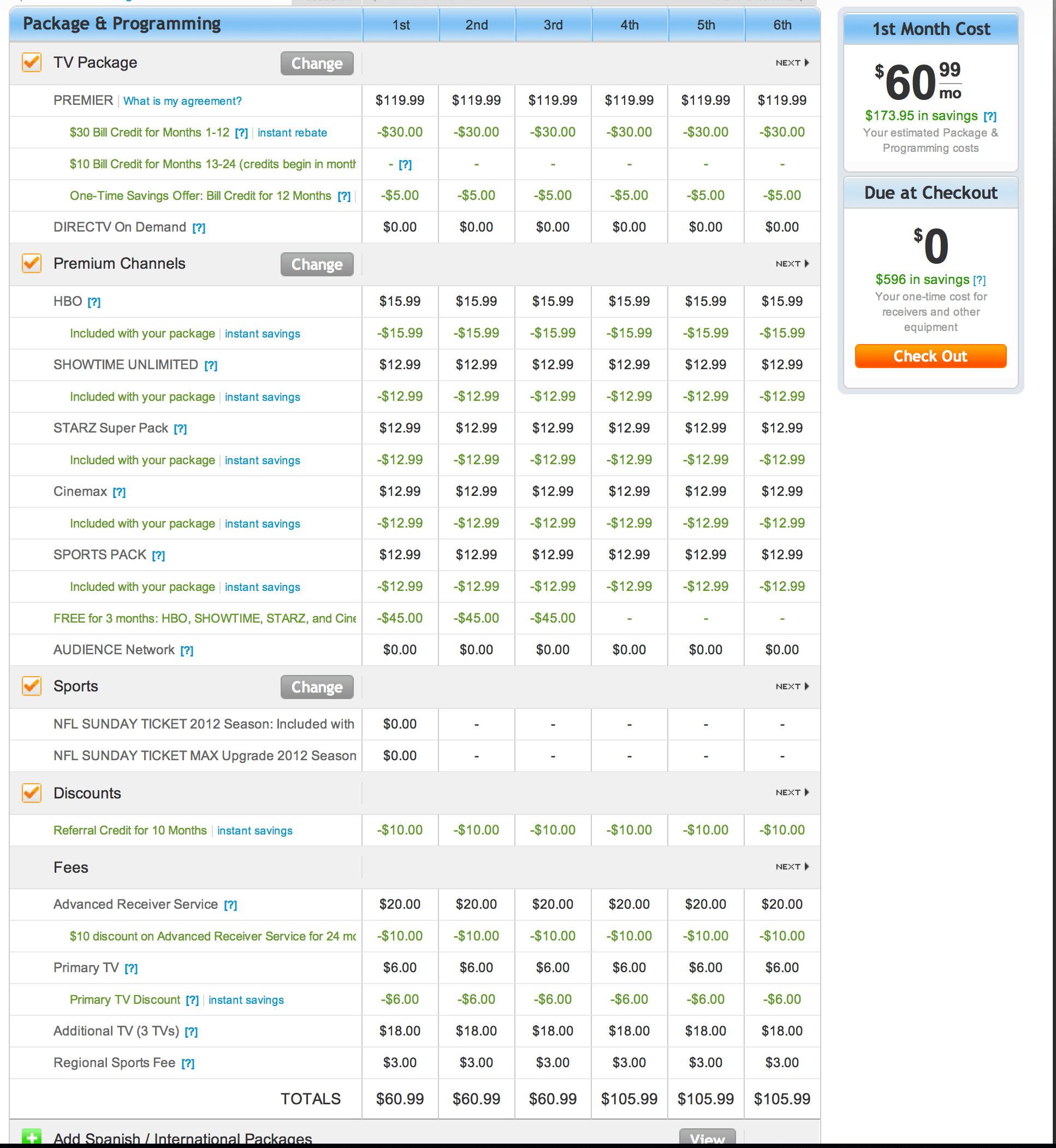Image resolution: width=1056 pixels, height=1148 pixels.
Task: Click the 5th month column header
Action: click(x=707, y=25)
